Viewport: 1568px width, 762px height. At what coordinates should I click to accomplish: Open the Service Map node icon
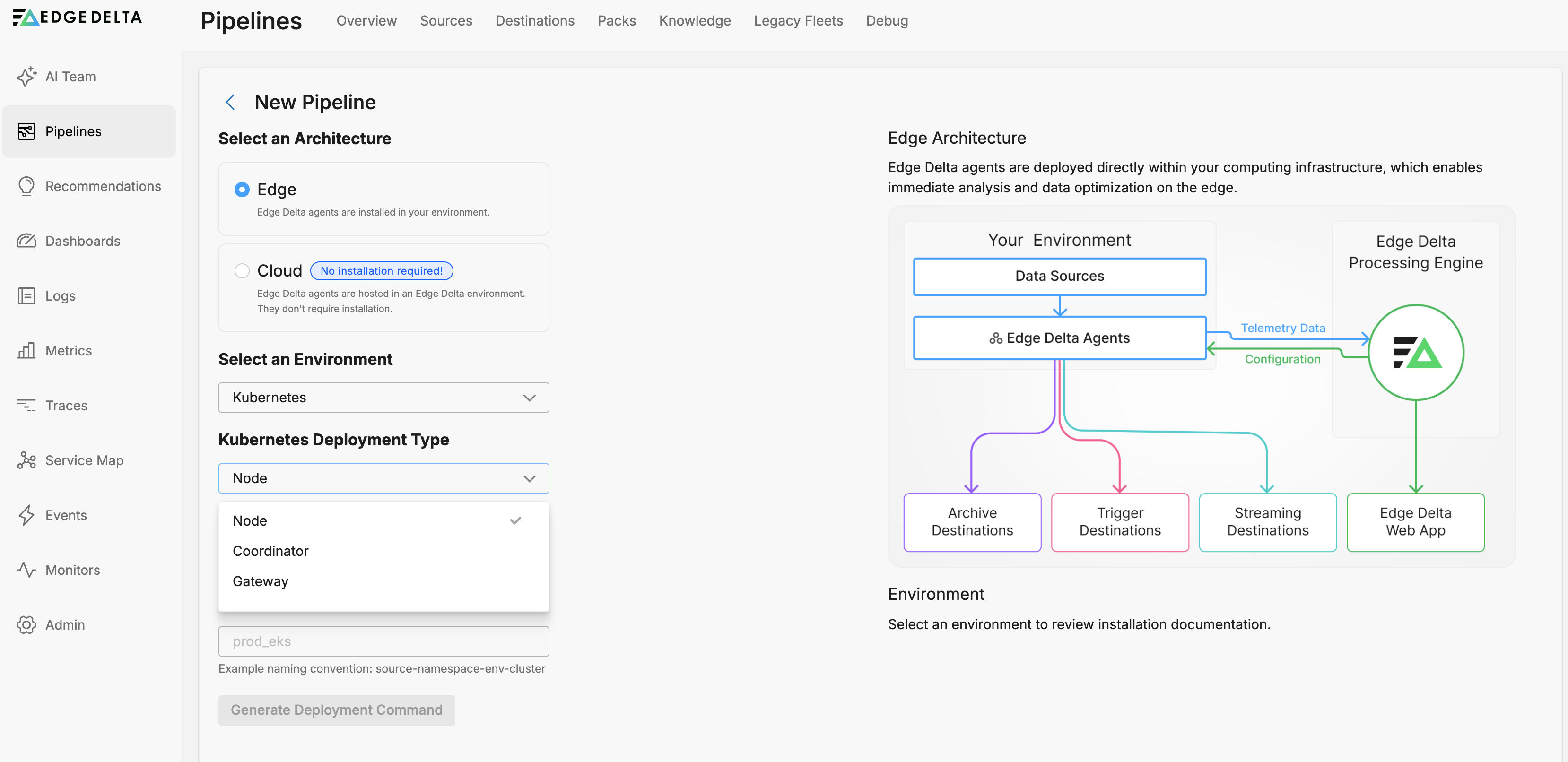(x=26, y=460)
